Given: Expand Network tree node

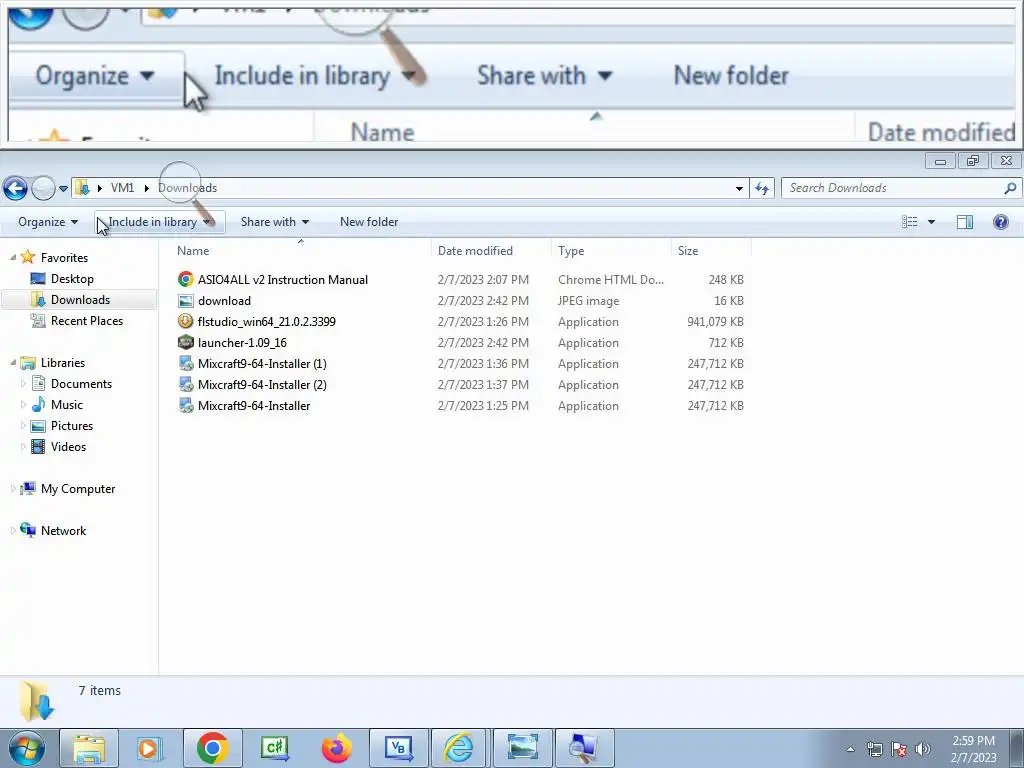Looking at the screenshot, I should (x=13, y=530).
